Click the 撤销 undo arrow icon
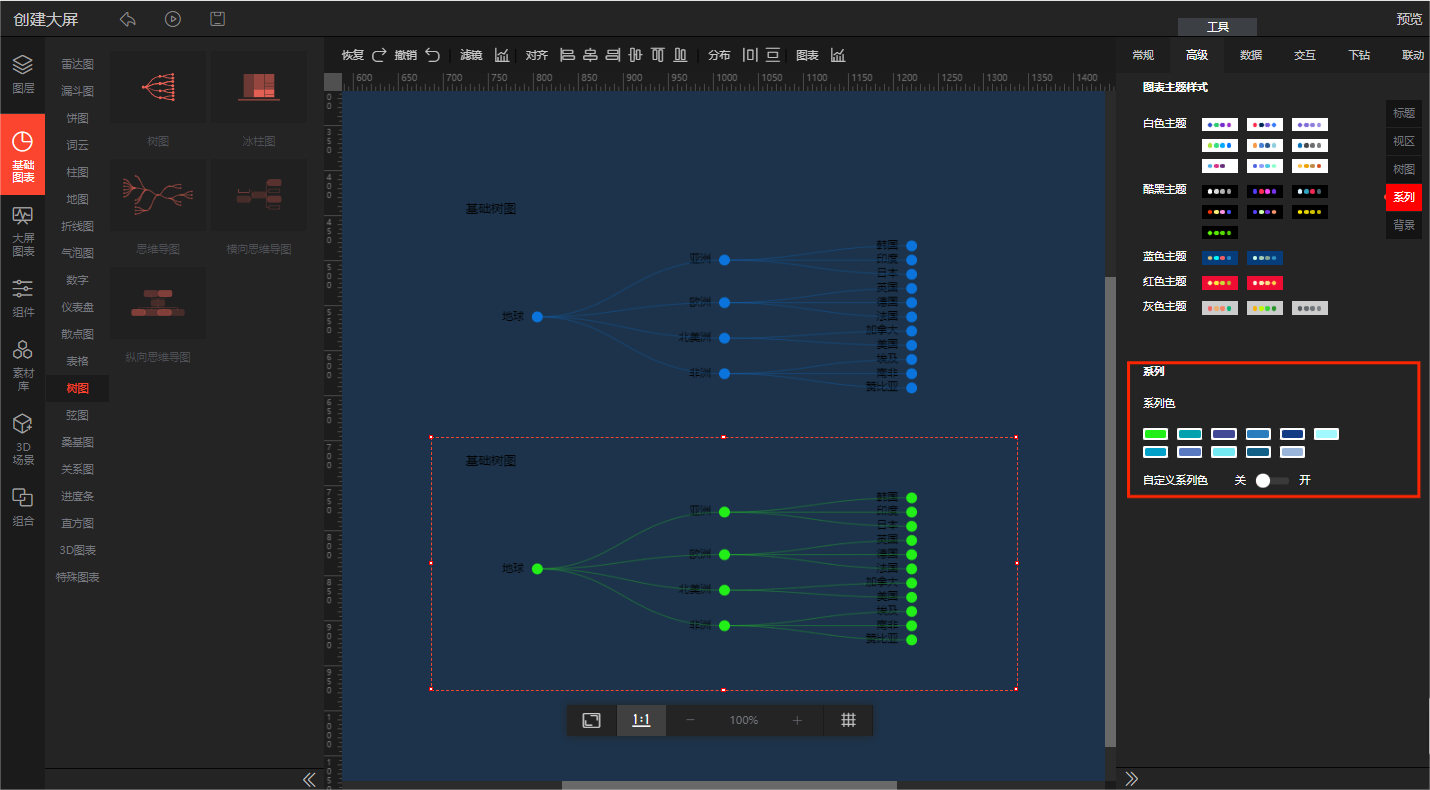This screenshot has height=790, width=1430. coord(432,55)
